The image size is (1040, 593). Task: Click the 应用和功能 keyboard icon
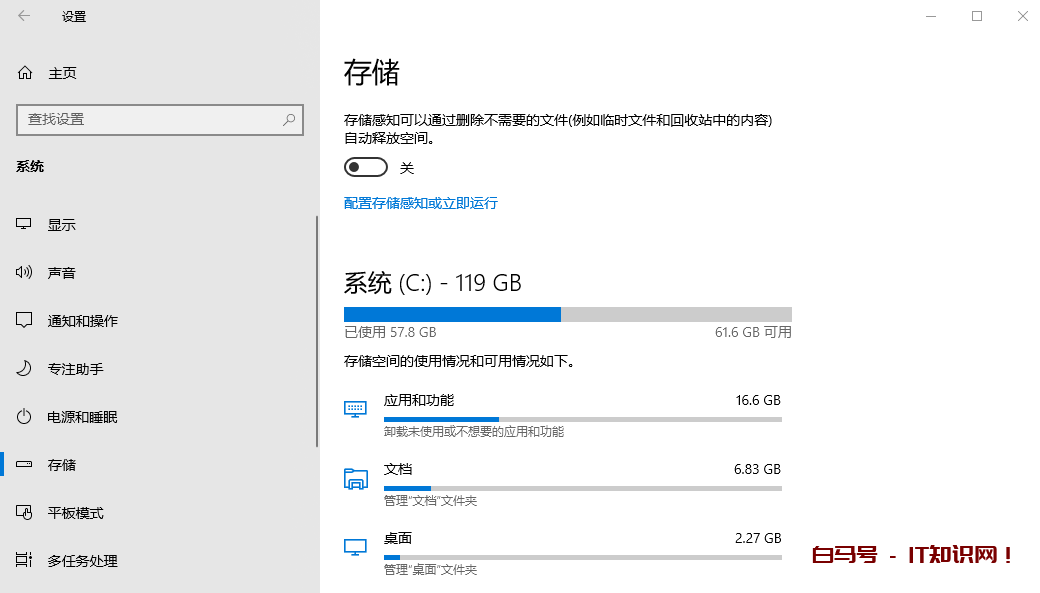[x=355, y=408]
